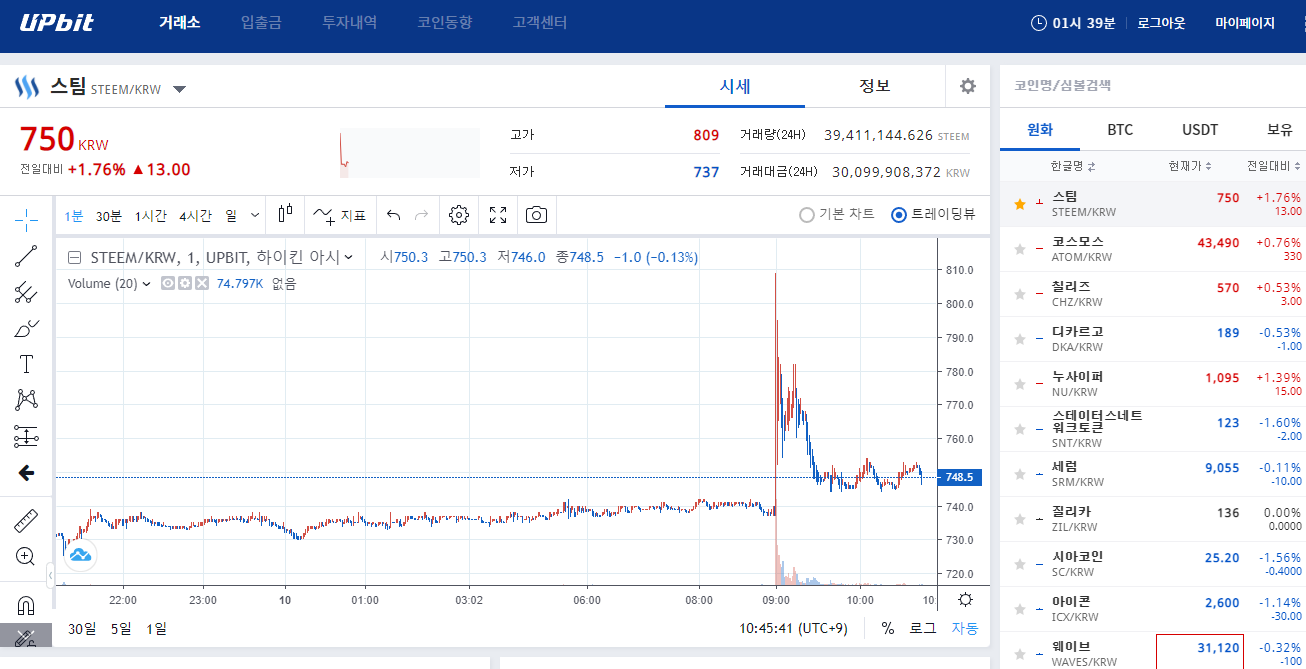
Task: Undo last chart action
Action: [393, 215]
